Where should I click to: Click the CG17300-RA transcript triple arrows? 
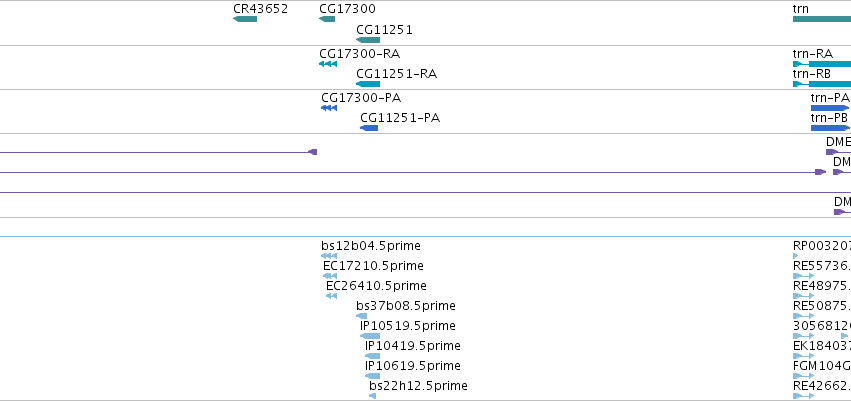[328, 64]
